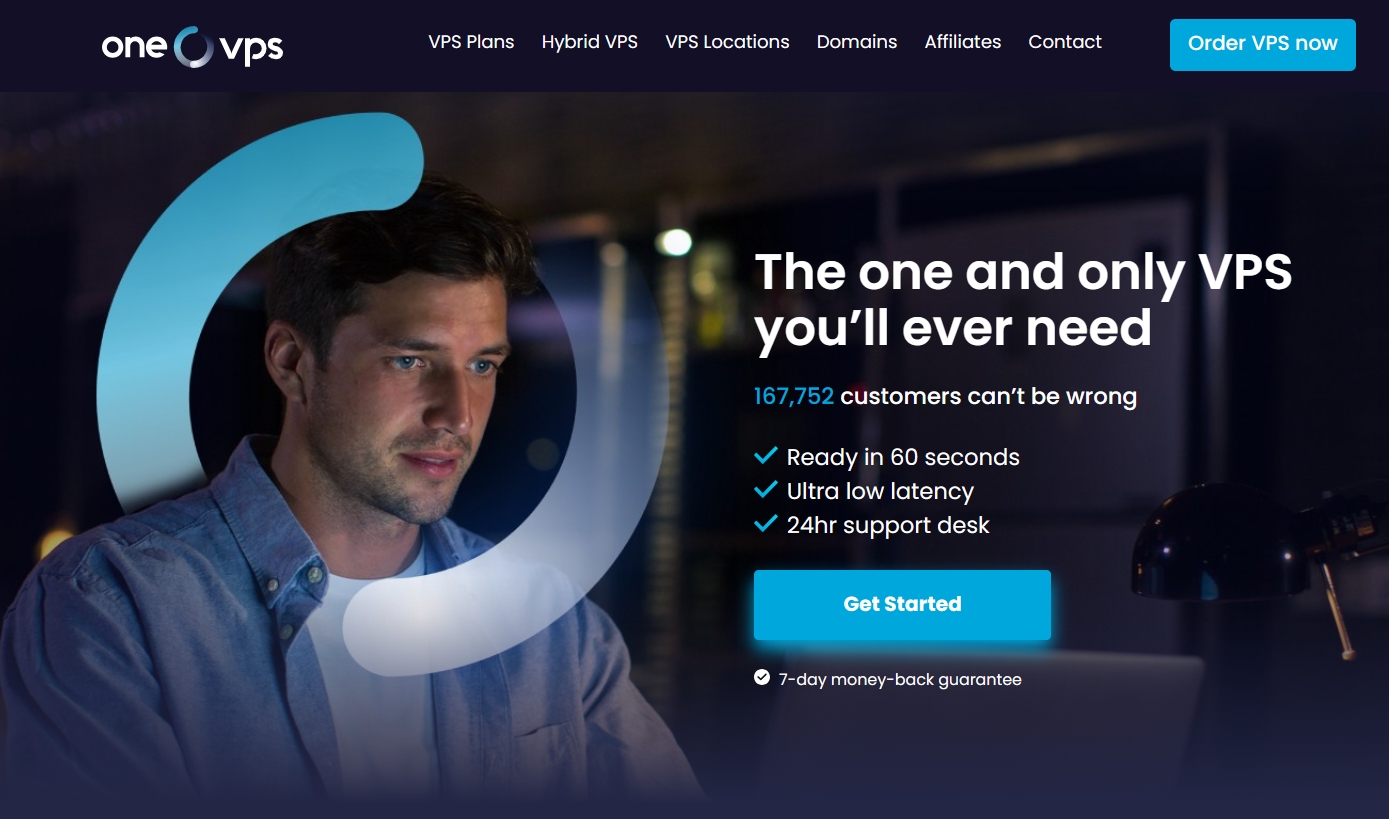Go to VPS Locations
1389x819 pixels.
coord(727,42)
